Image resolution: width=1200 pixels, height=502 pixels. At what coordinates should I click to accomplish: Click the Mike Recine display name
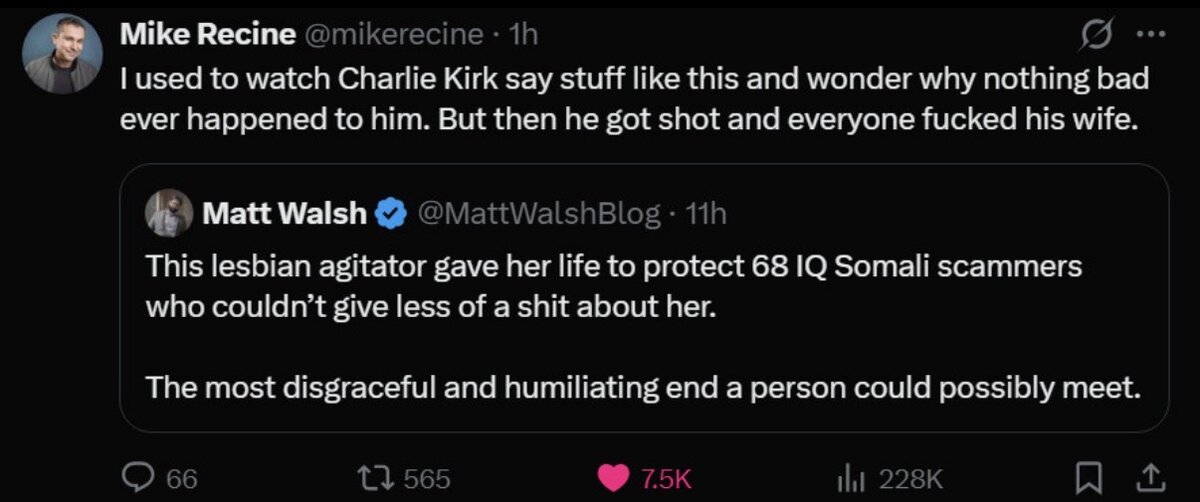point(207,34)
